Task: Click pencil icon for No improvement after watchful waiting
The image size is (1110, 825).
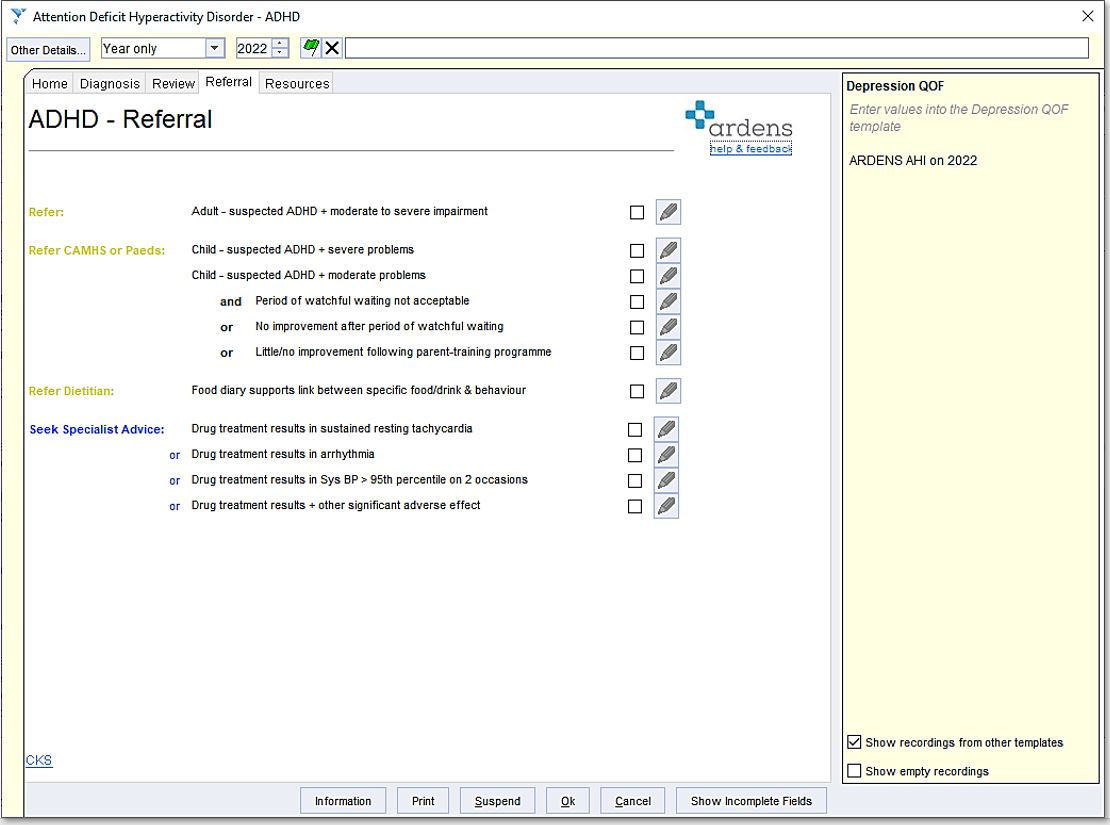Action: (x=668, y=327)
